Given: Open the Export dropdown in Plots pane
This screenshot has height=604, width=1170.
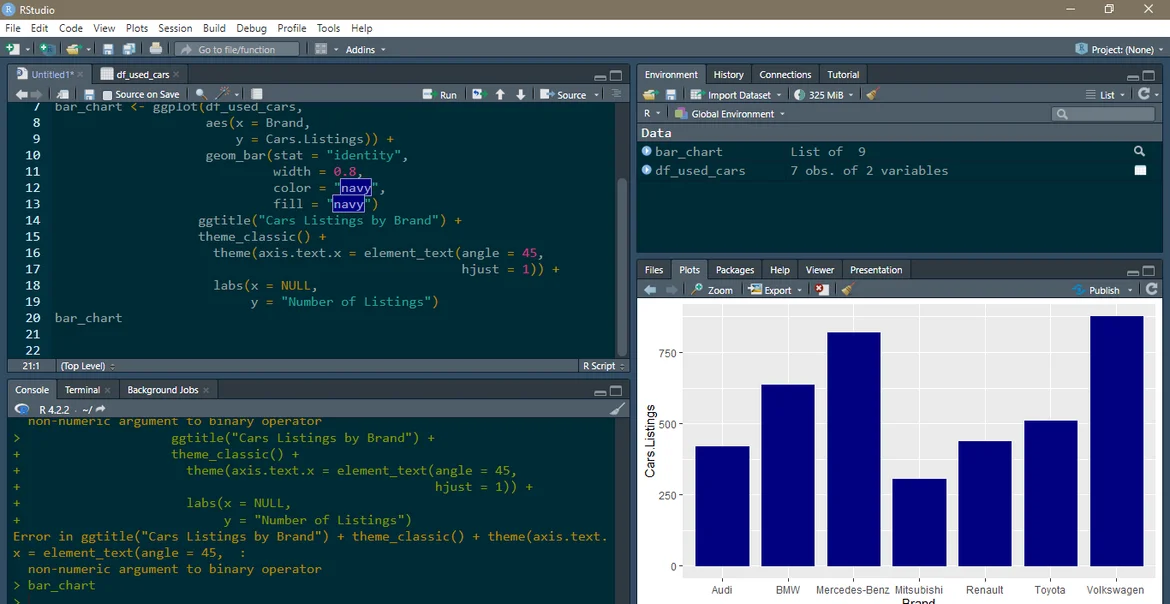Looking at the screenshot, I should pos(777,290).
